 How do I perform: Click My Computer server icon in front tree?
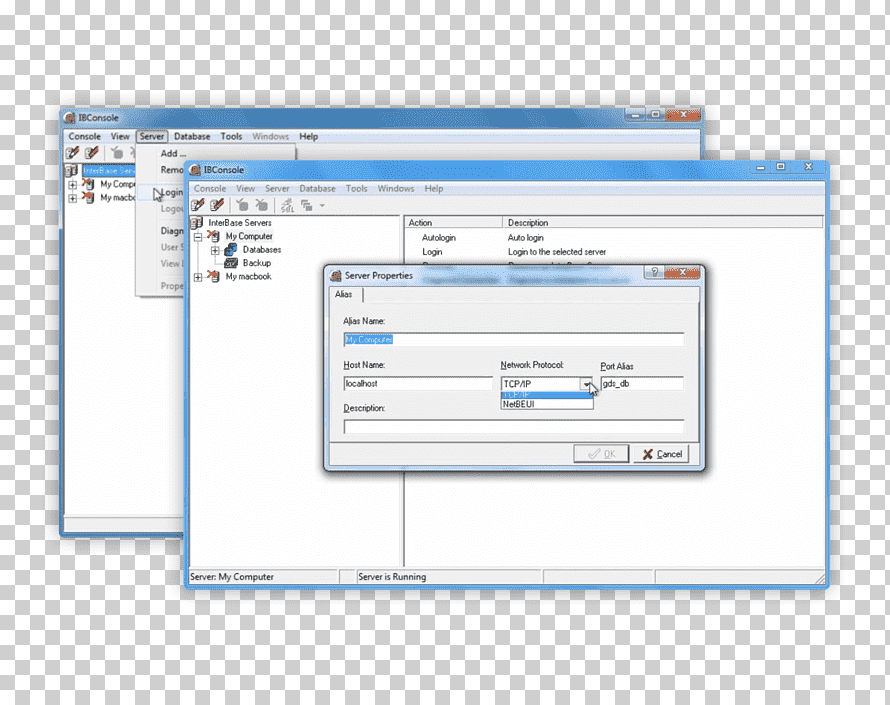pyautogui.click(x=214, y=236)
